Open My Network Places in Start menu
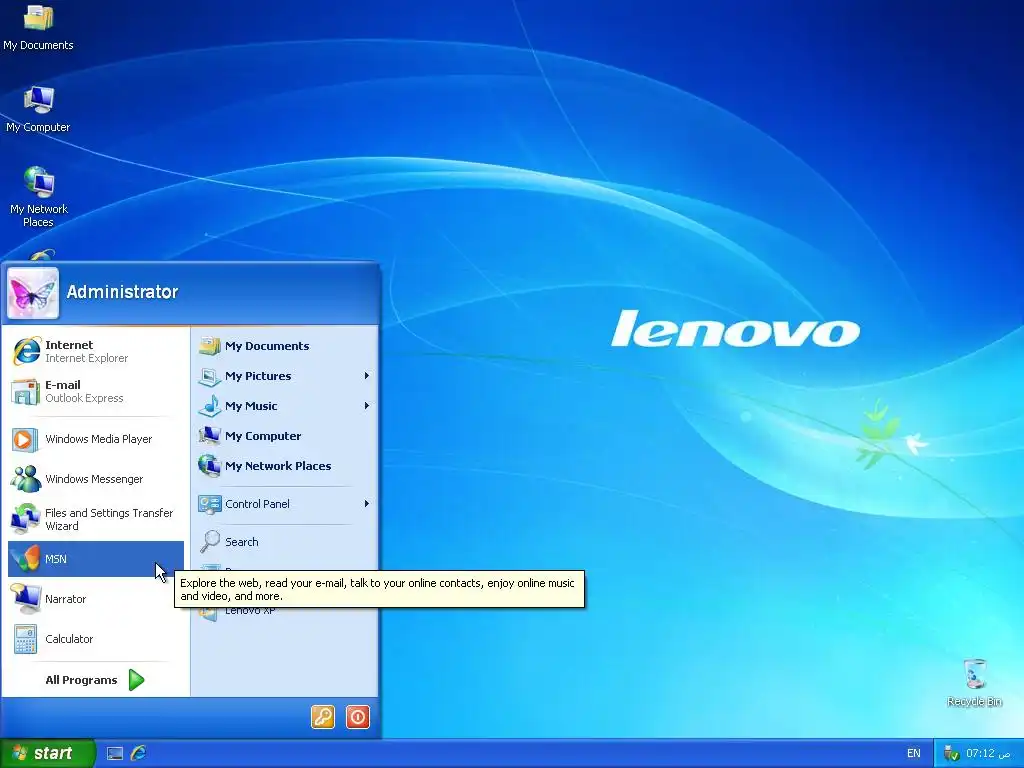 285,466
